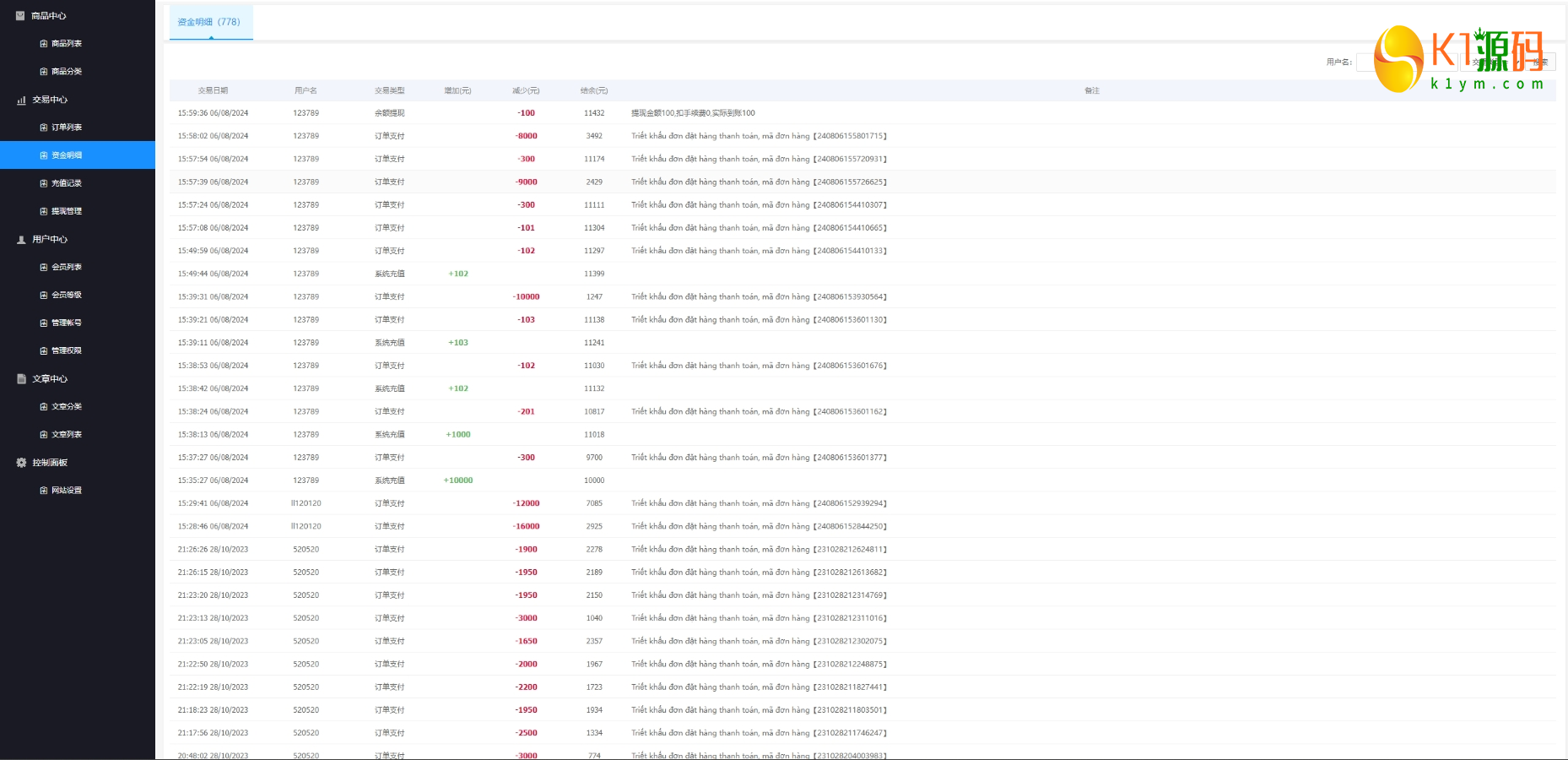This screenshot has width=1568, height=760.
Task: Open 商品分类 in the sidebar
Action: coord(66,72)
